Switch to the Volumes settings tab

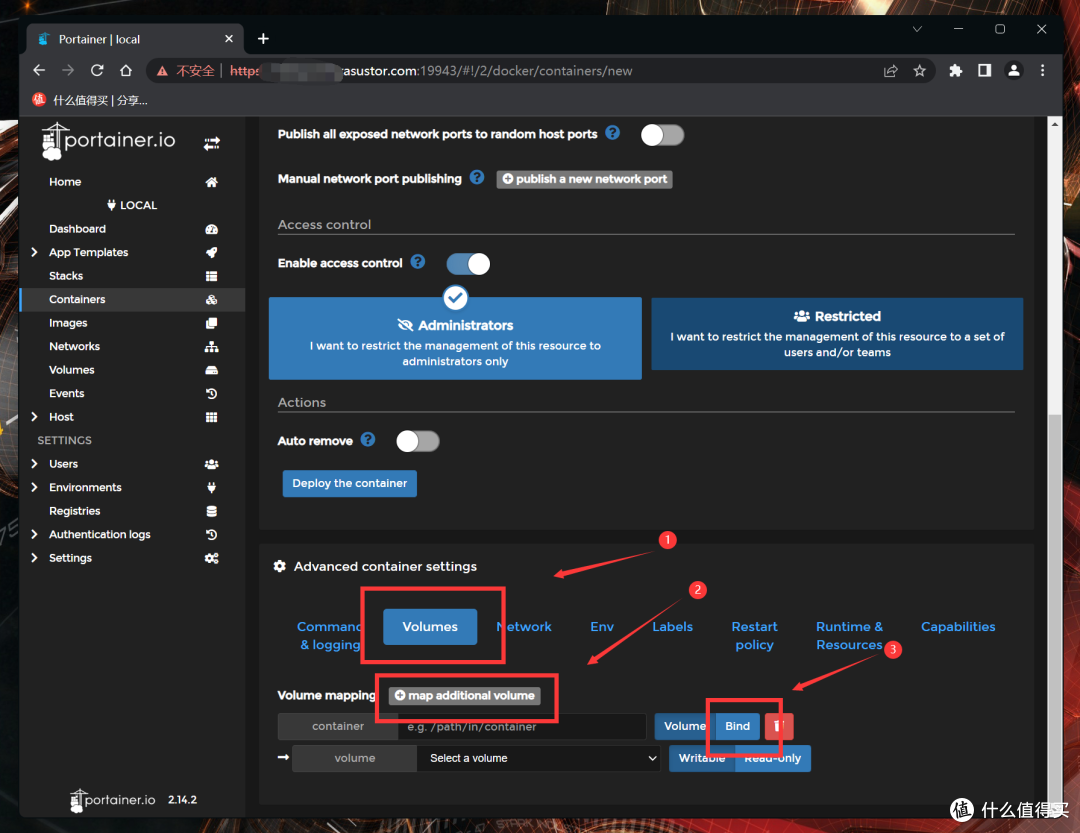[x=430, y=627]
